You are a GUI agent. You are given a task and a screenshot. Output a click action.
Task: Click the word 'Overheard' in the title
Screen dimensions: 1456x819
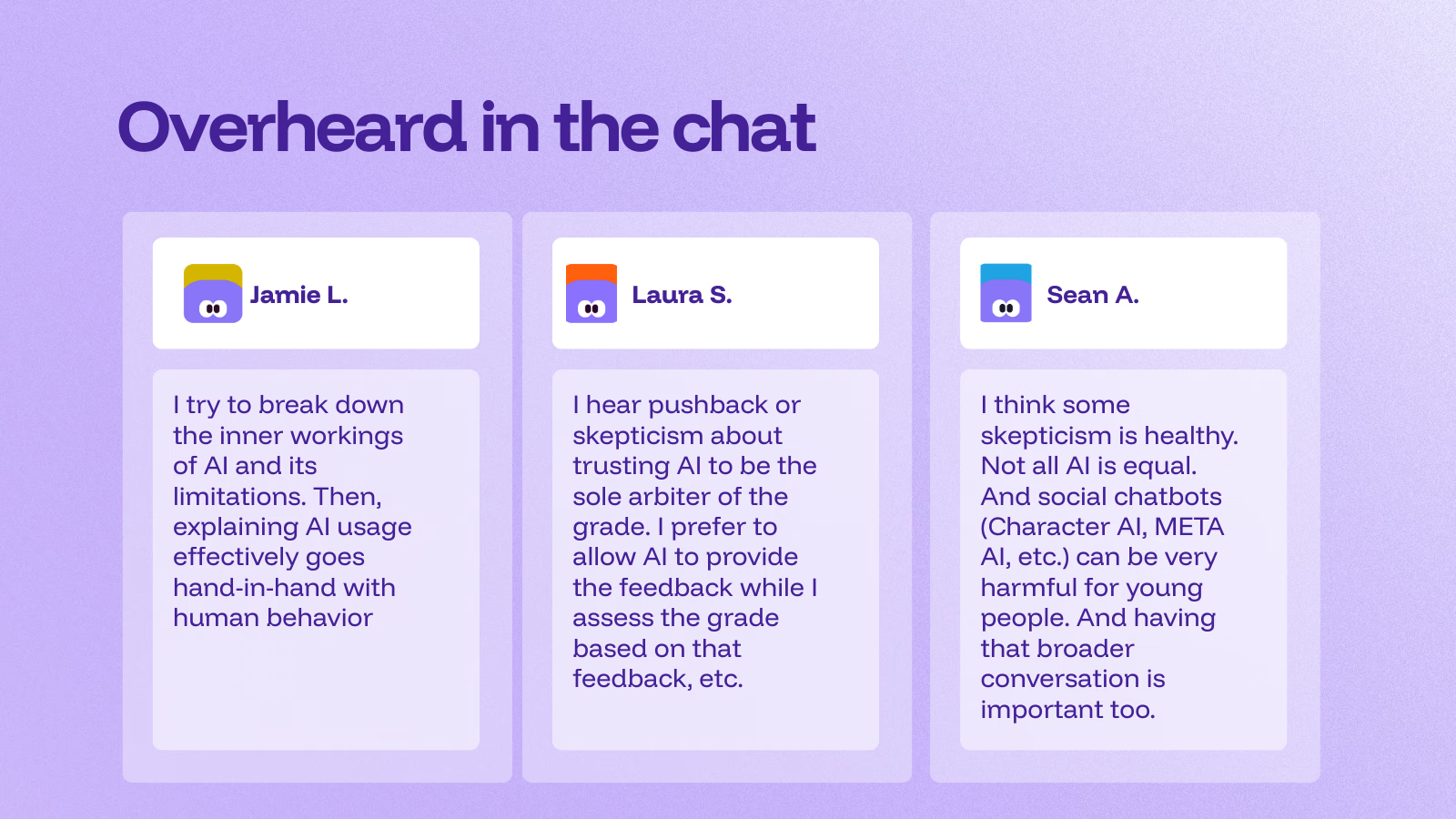pyautogui.click(x=291, y=127)
